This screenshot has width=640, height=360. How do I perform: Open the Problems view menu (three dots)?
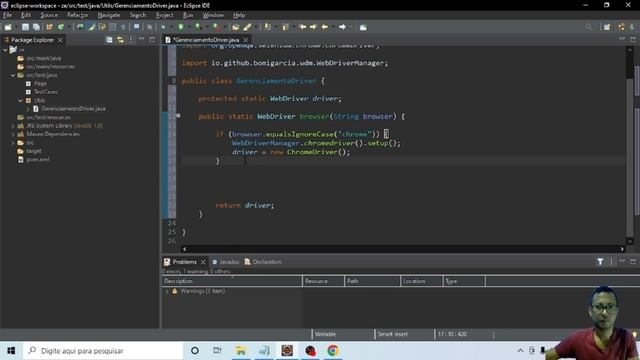(611, 262)
